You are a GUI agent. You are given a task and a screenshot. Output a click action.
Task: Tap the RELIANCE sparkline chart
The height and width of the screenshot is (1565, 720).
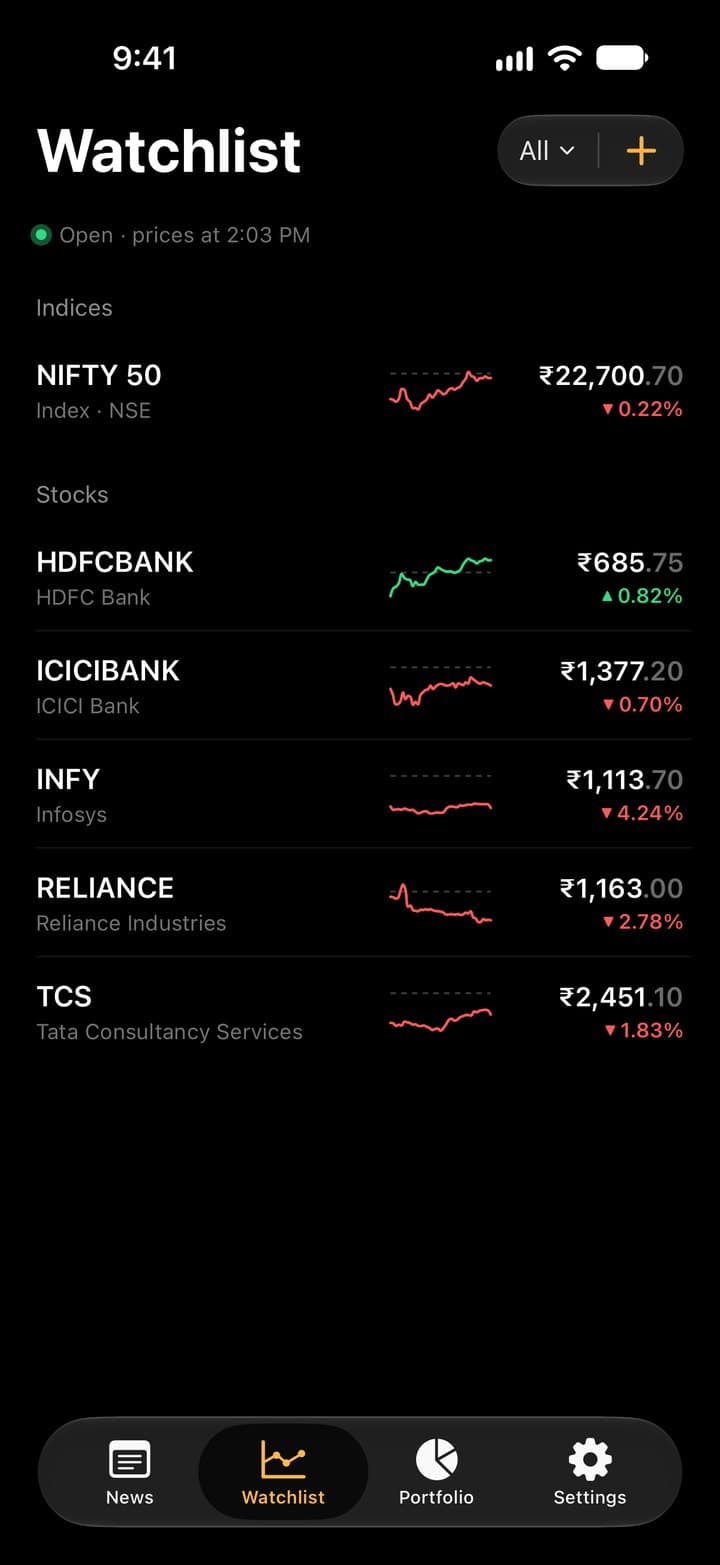440,904
